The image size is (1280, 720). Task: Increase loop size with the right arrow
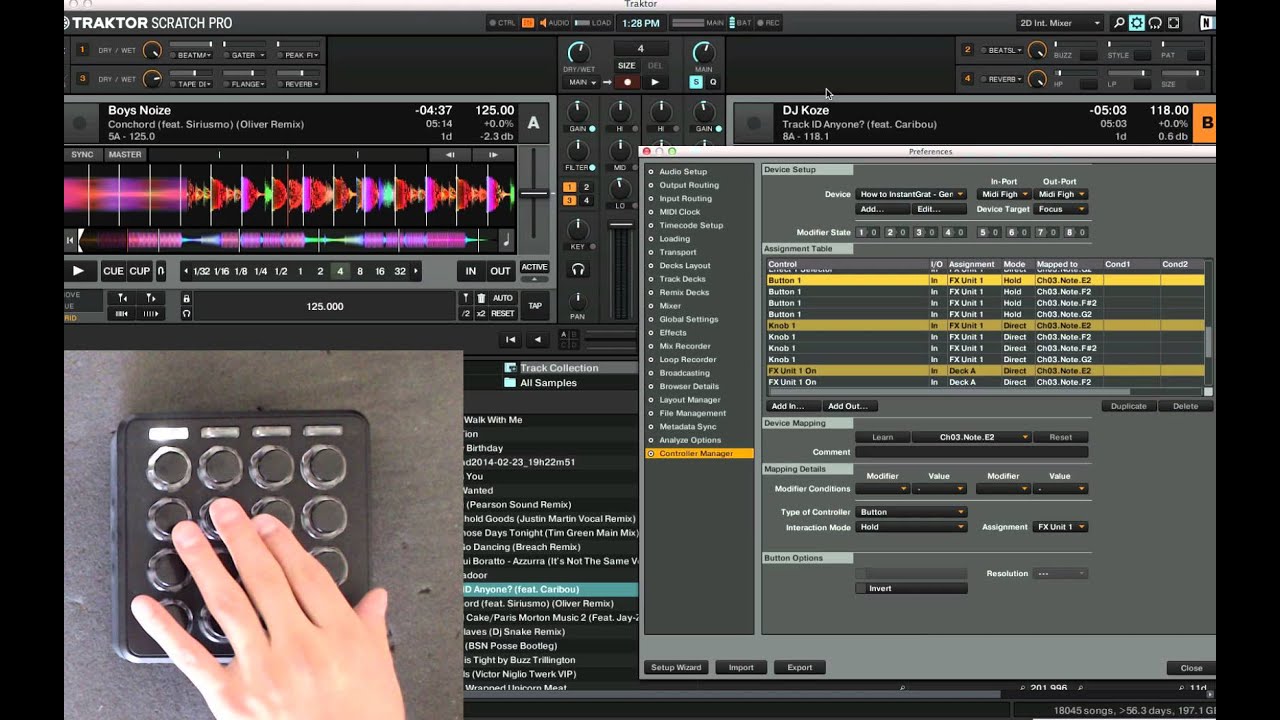click(416, 271)
